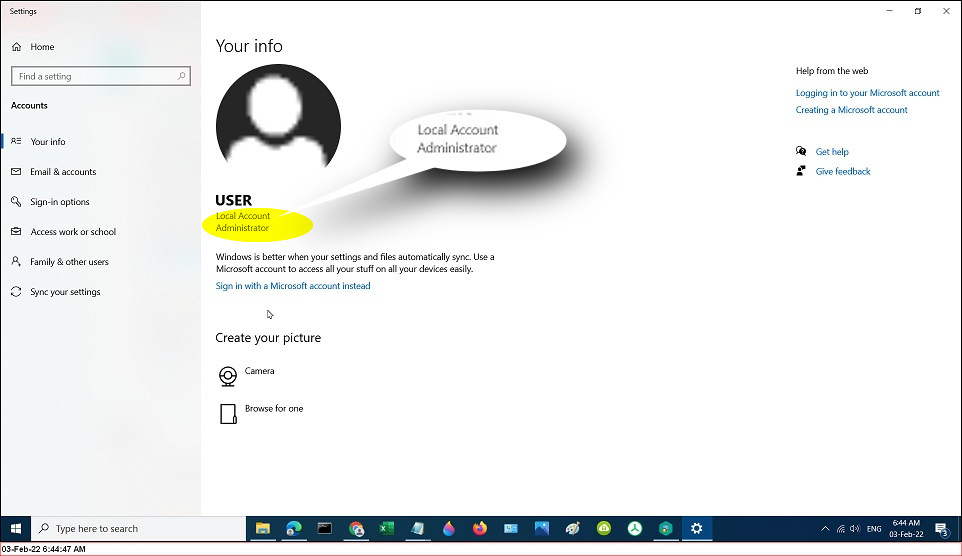Open the dark green three-spoke taskbar icon
Image resolution: width=962 pixels, height=556 pixels.
tap(634, 528)
